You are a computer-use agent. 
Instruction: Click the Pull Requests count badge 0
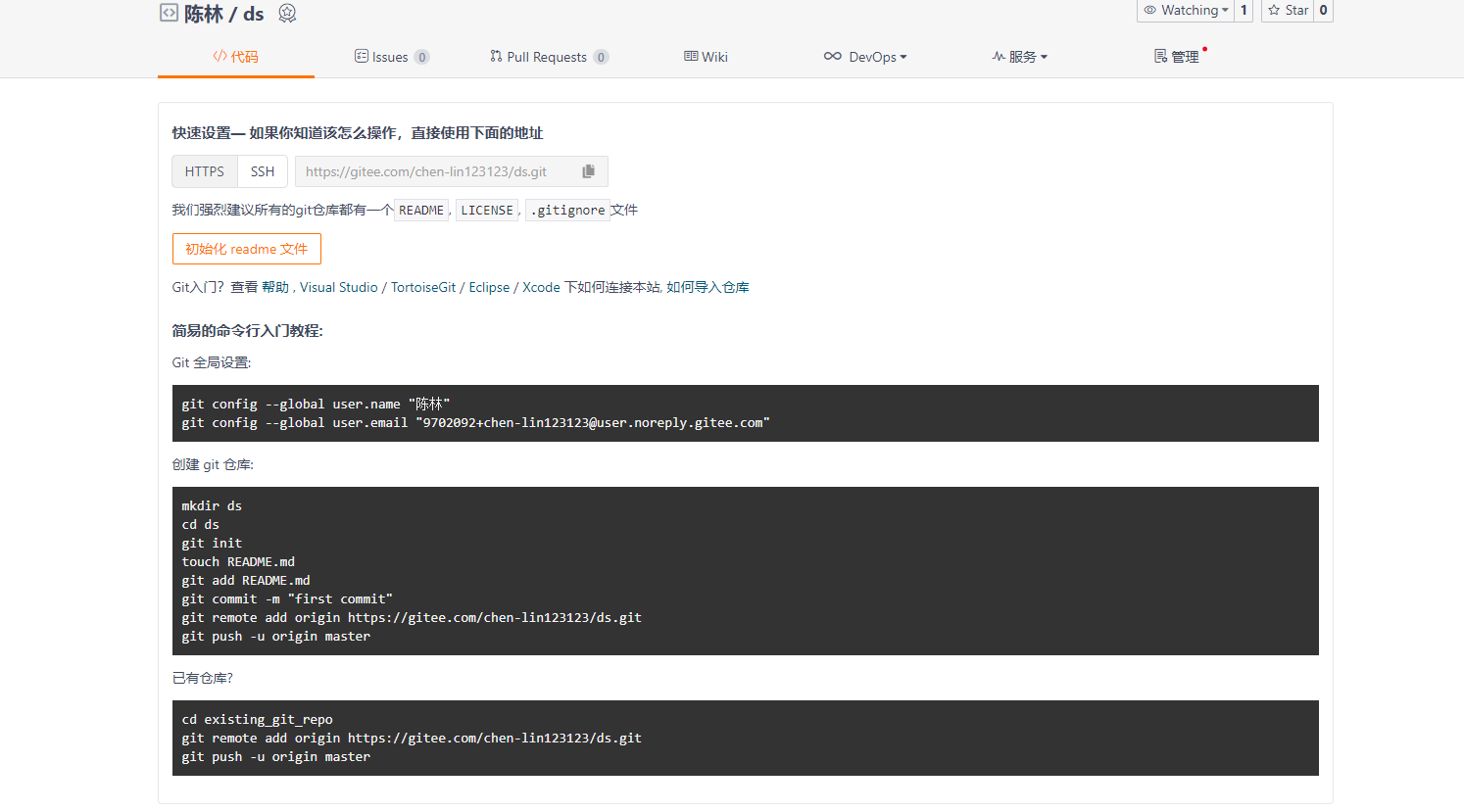pyautogui.click(x=601, y=57)
